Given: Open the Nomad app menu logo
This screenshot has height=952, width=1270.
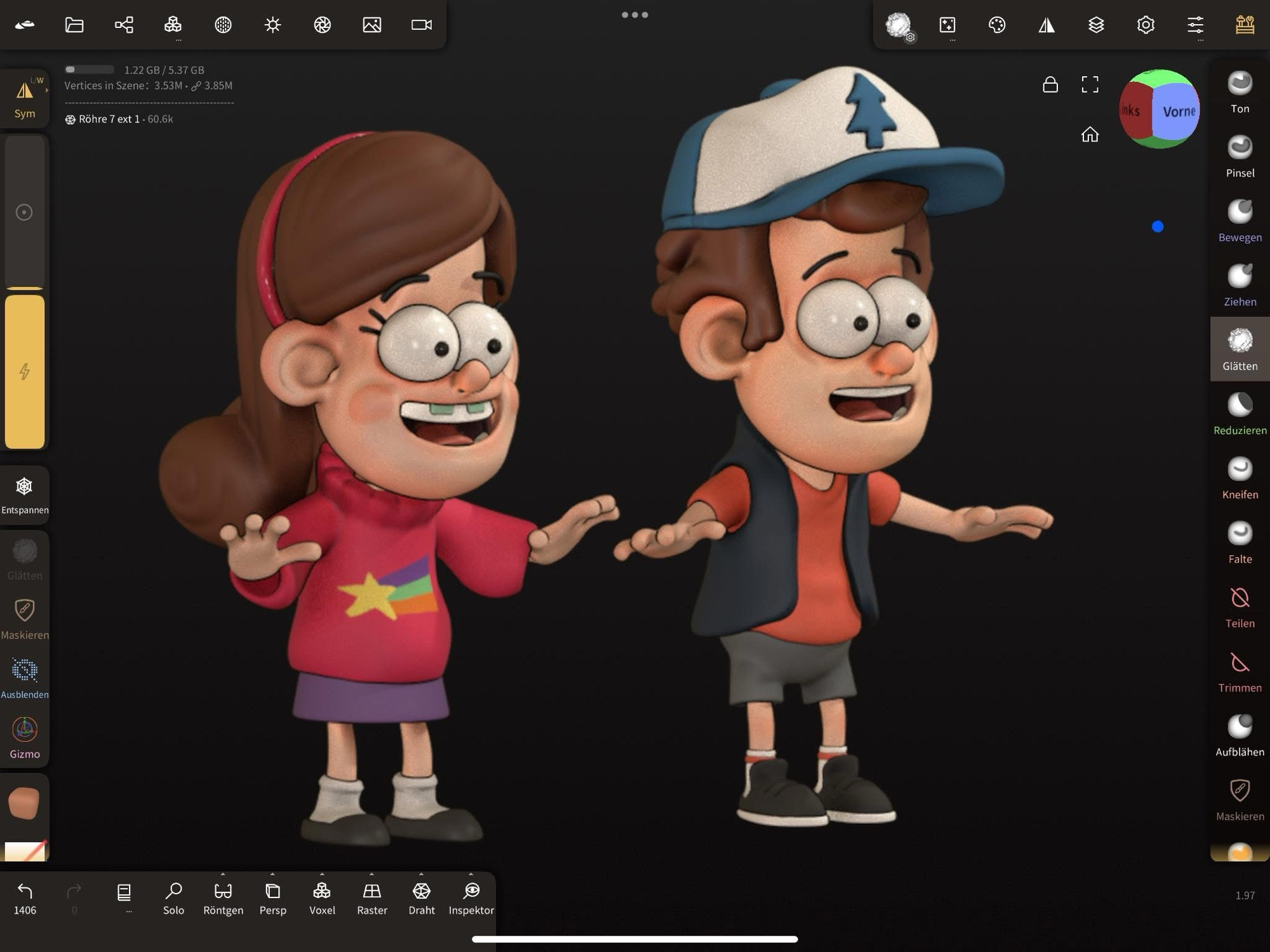Looking at the screenshot, I should 25,25.
